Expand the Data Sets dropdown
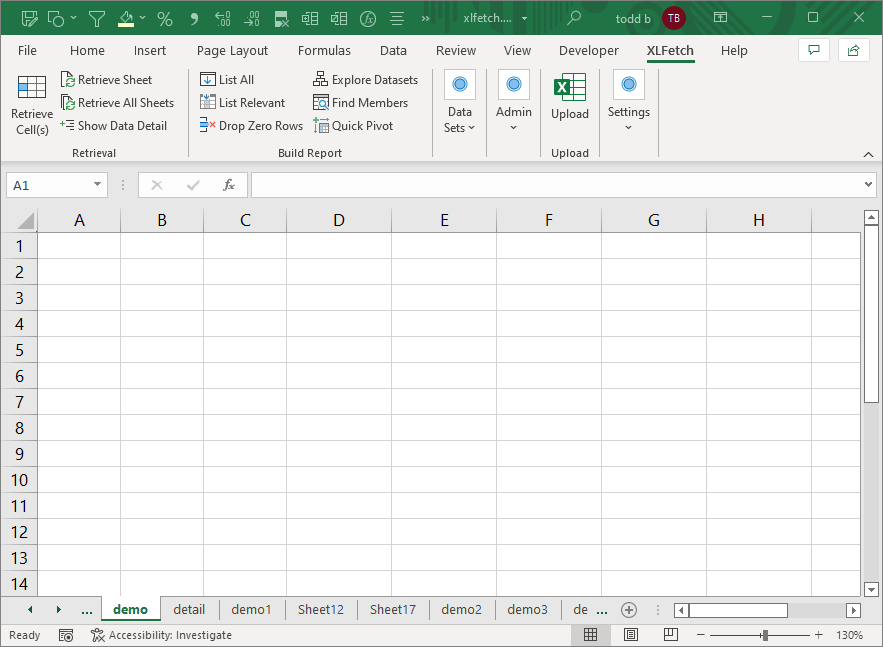 (460, 120)
